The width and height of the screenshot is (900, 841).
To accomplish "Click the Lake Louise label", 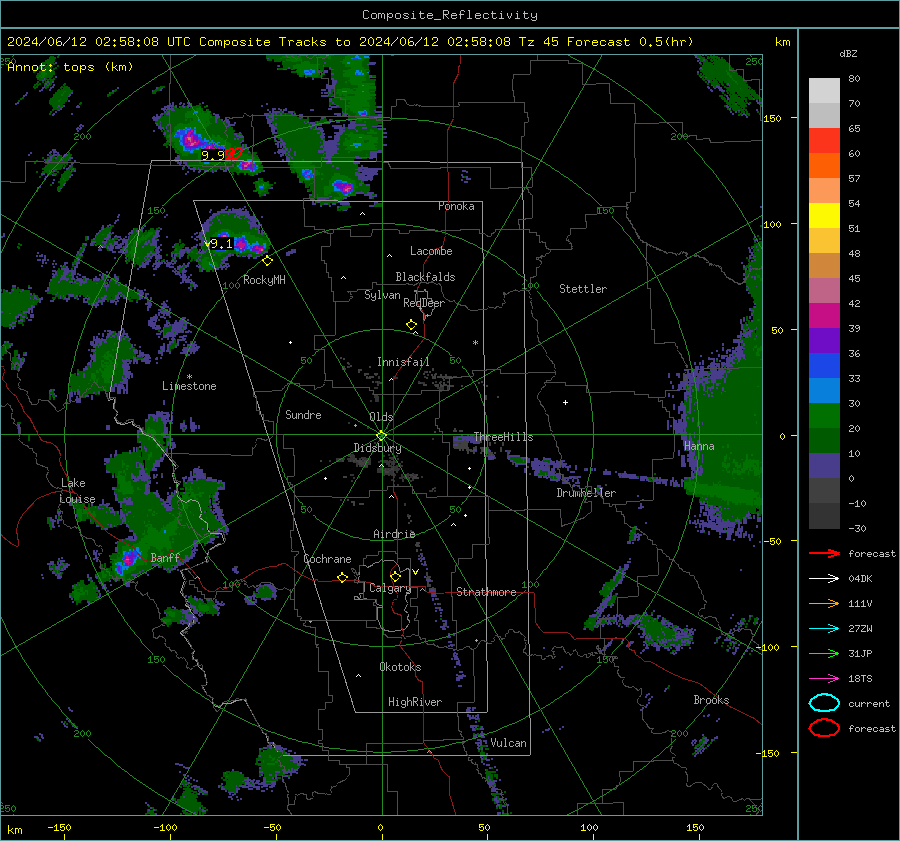I will pyautogui.click(x=78, y=491).
